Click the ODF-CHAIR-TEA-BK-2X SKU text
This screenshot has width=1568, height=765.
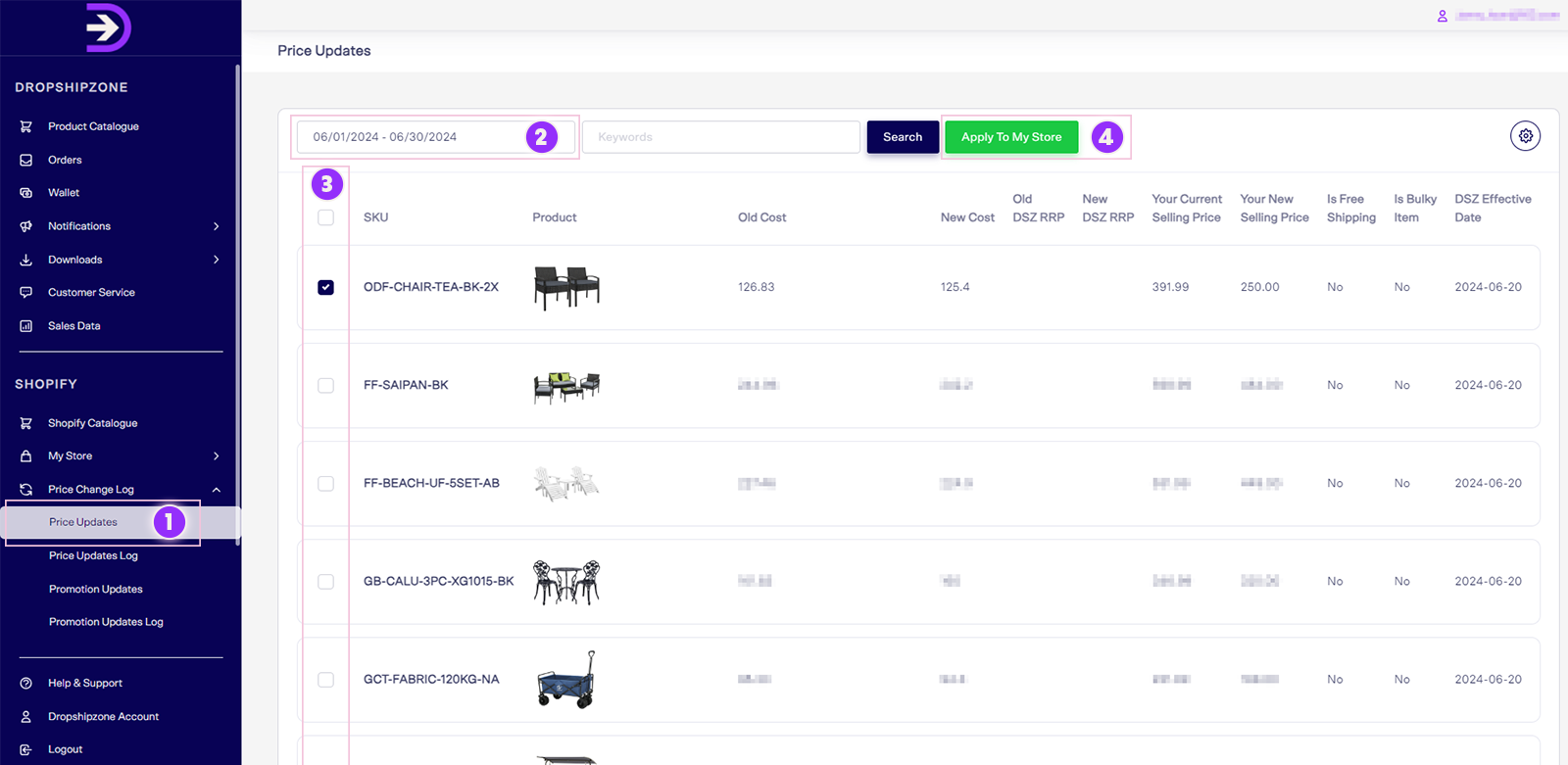point(431,287)
